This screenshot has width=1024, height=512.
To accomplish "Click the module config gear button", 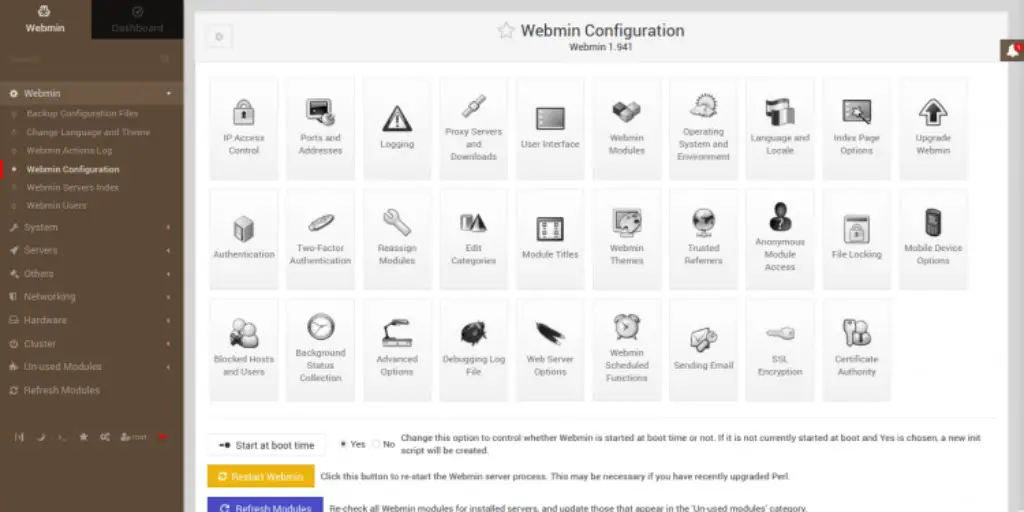I will [219, 37].
